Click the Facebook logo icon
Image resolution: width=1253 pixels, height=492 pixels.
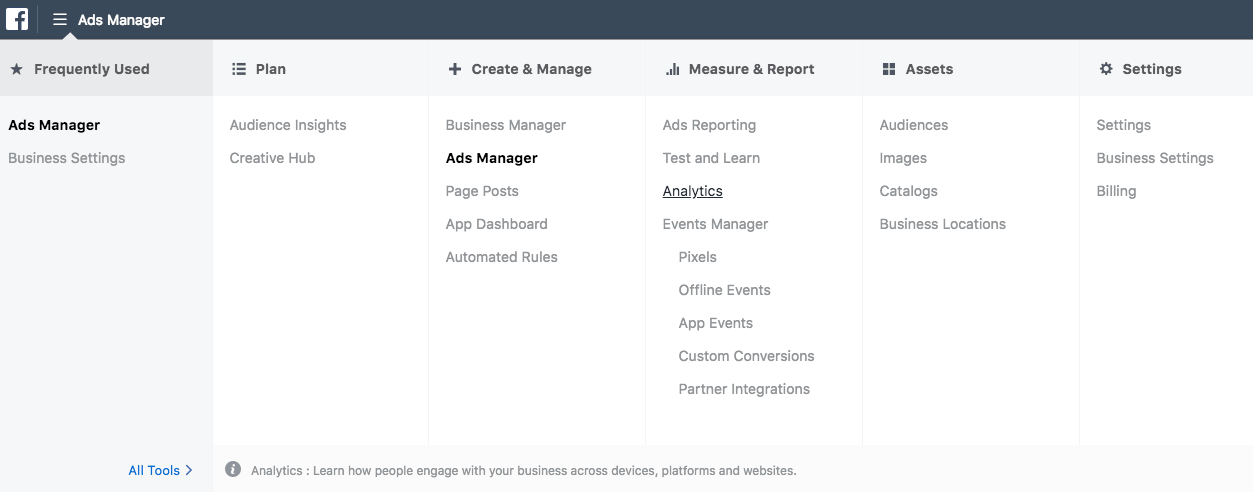coord(17,19)
